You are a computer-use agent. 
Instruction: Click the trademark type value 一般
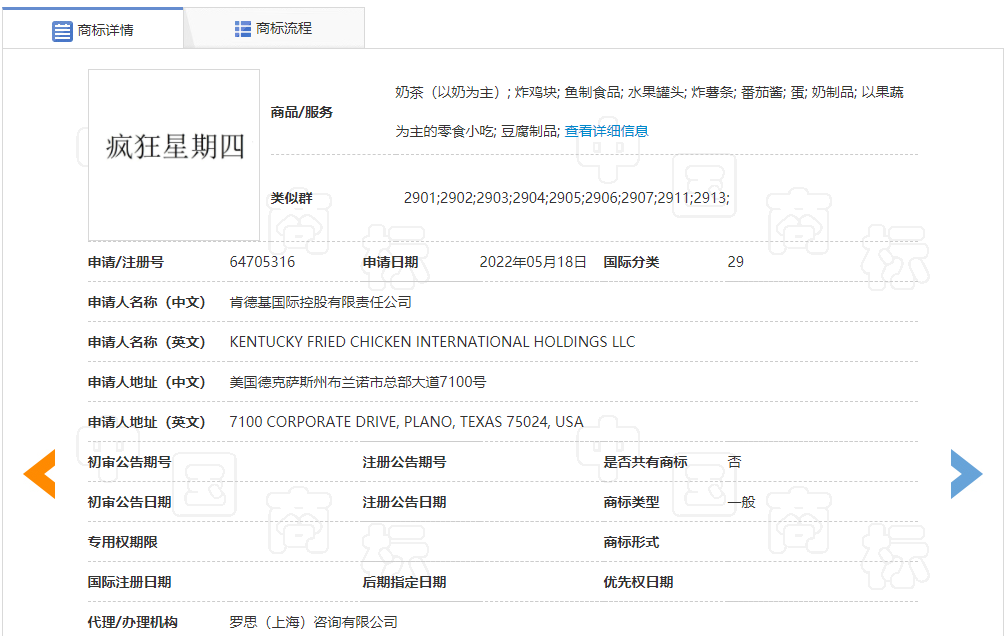coord(741,502)
